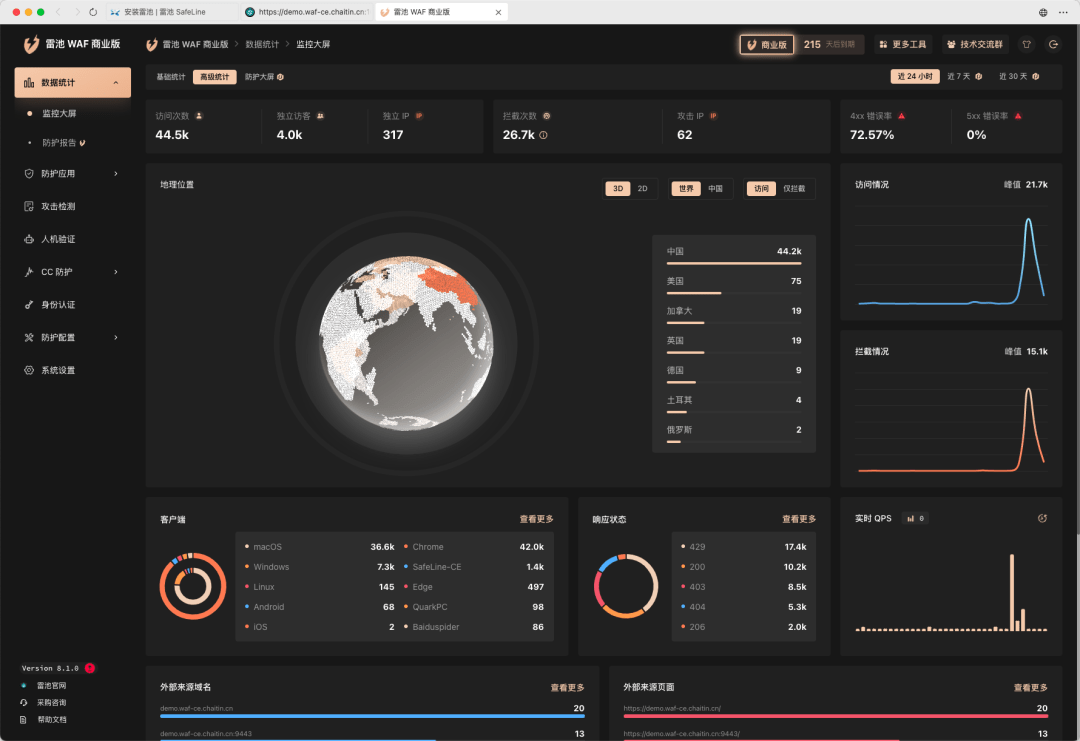Click the 客户端 donut chart
The image size is (1080, 741).
tap(193, 586)
